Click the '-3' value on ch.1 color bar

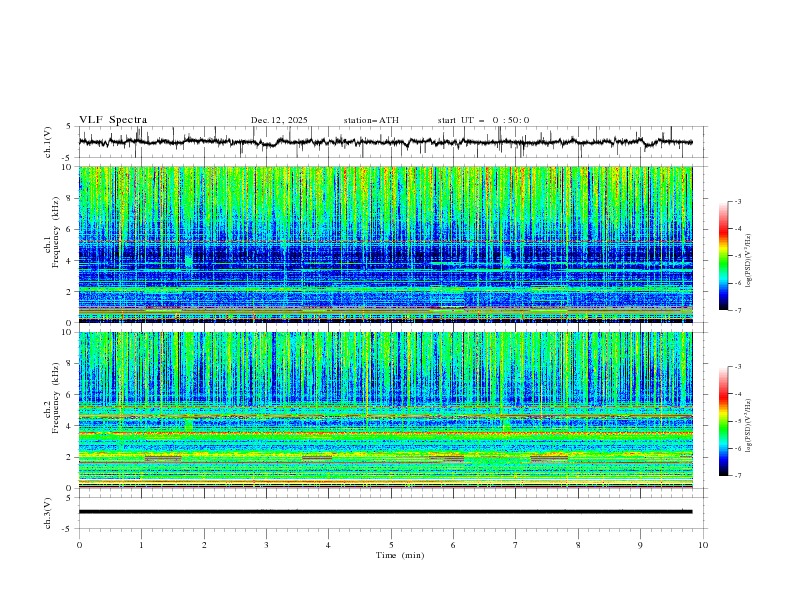[737, 201]
